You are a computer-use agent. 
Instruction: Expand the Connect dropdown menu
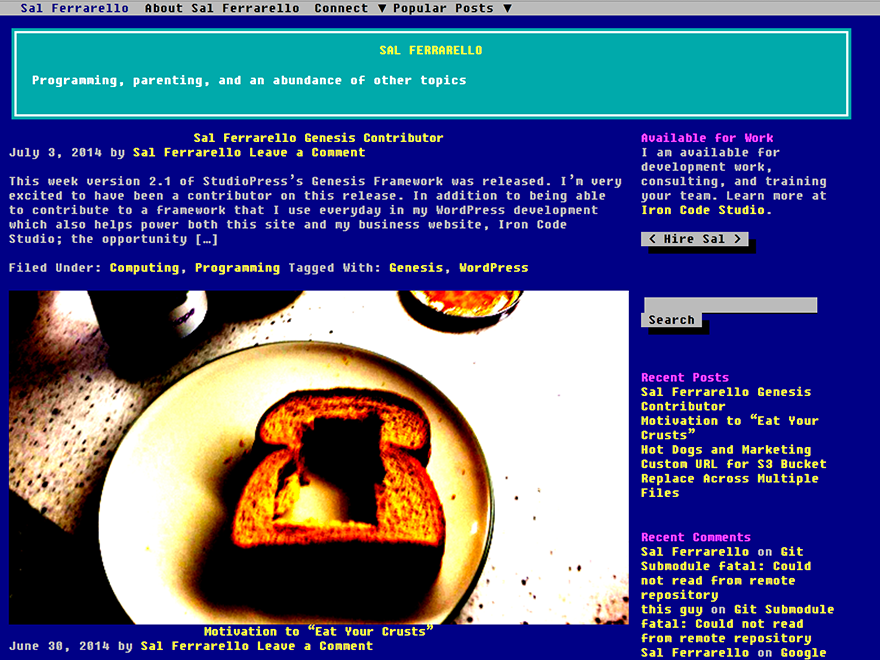[x=350, y=8]
